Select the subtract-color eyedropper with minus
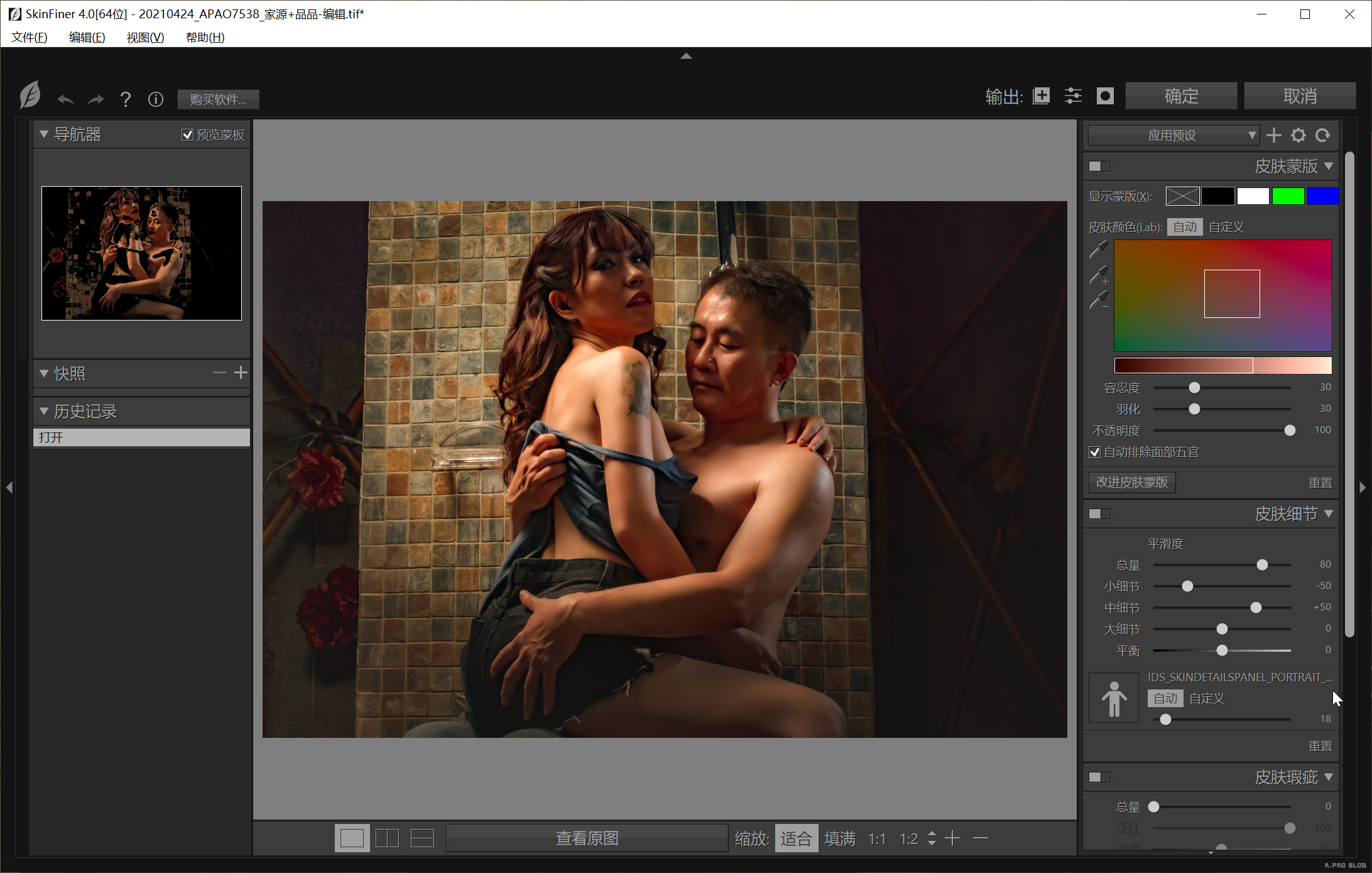The height and width of the screenshot is (873, 1372). (1099, 300)
